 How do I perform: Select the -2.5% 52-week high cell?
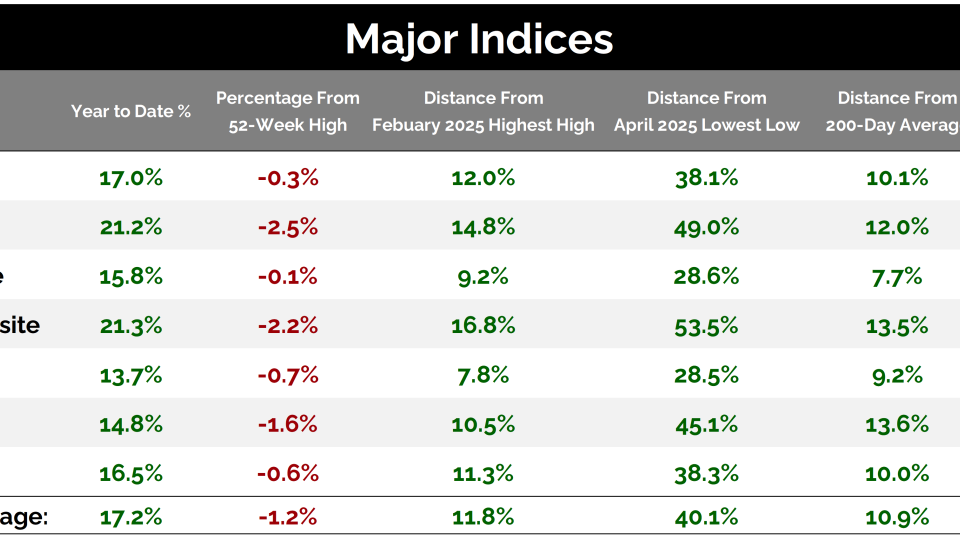pos(288,227)
